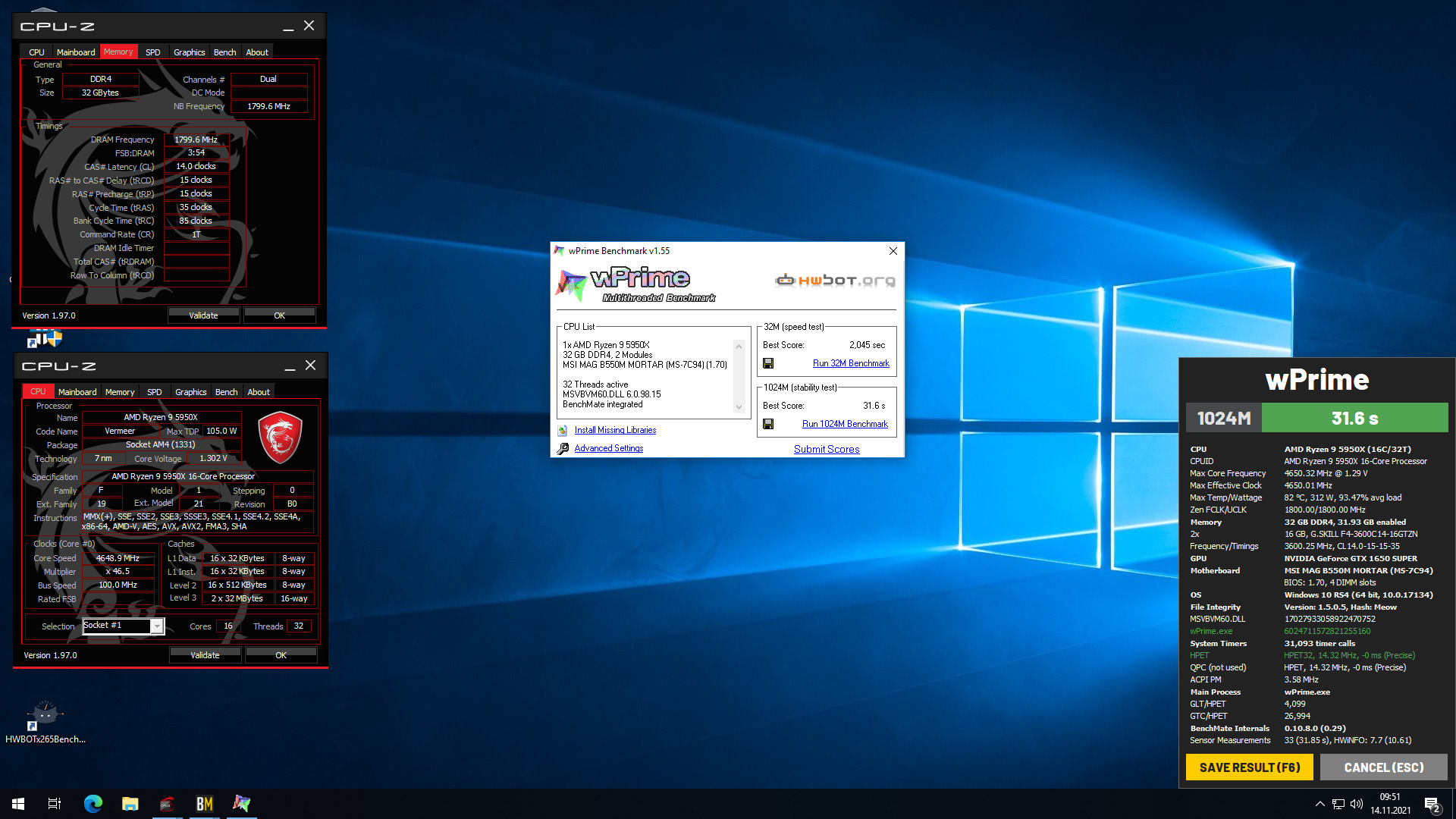Click the CAS# Latency value 14.0 clocks
1456x819 pixels.
point(196,167)
